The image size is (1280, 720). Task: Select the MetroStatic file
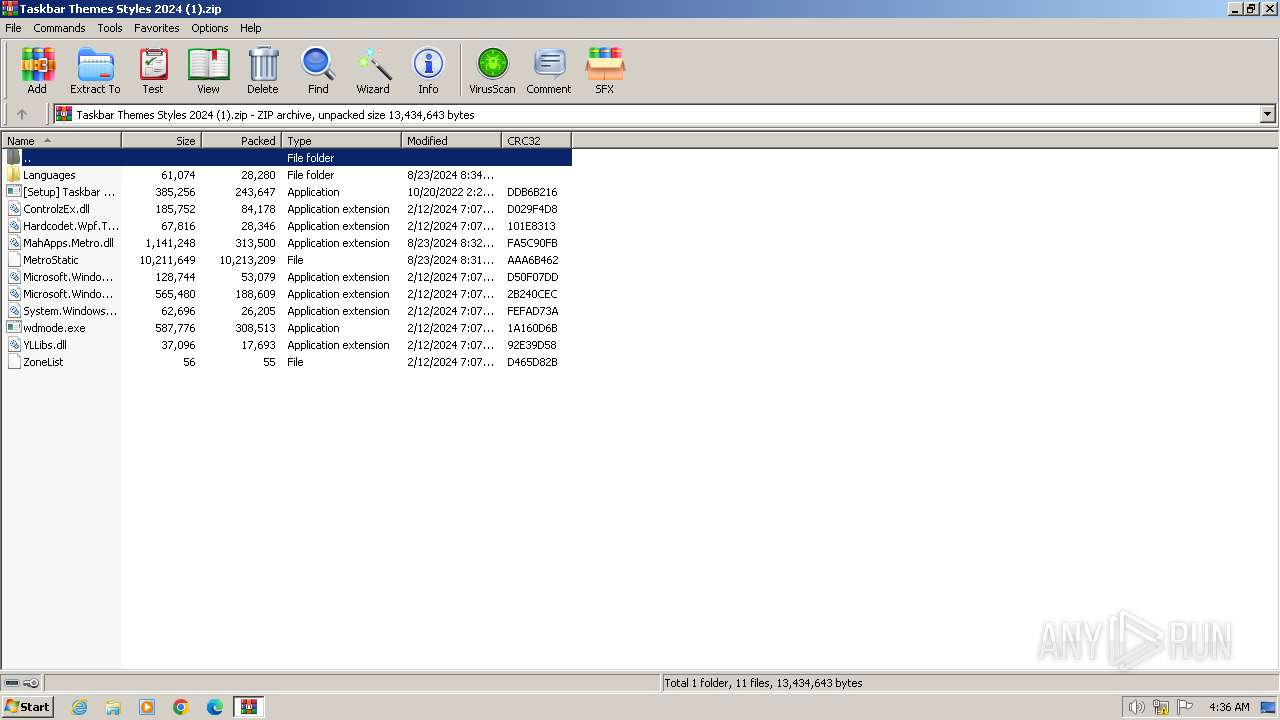pos(287,260)
